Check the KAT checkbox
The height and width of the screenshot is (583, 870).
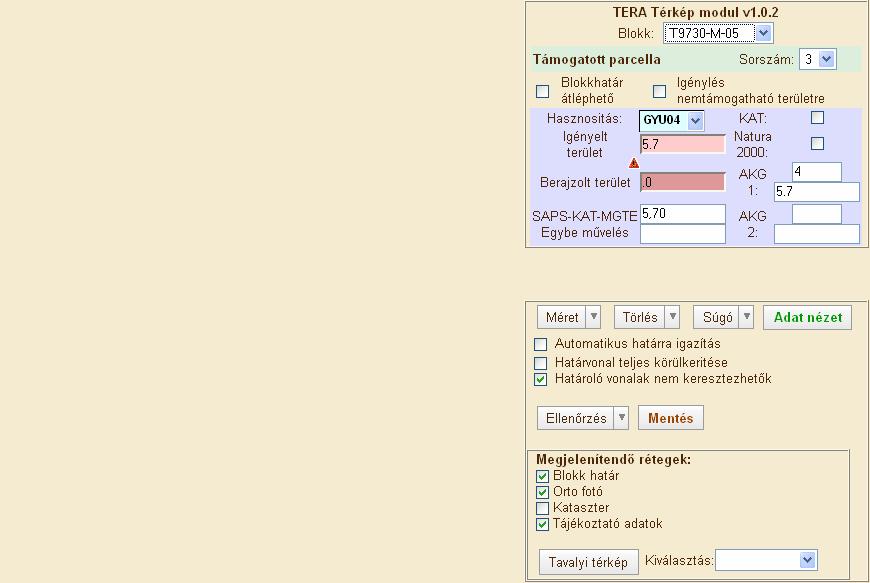pyautogui.click(x=817, y=118)
